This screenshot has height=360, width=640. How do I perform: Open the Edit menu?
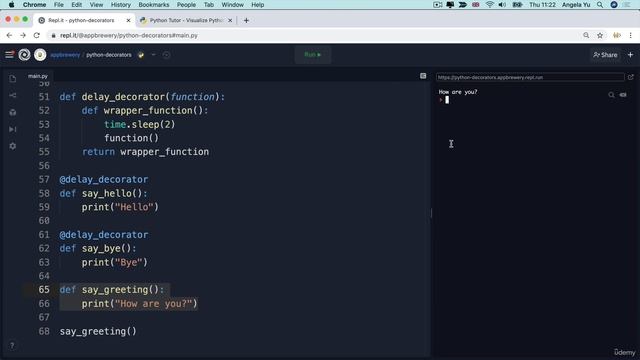point(76,5)
